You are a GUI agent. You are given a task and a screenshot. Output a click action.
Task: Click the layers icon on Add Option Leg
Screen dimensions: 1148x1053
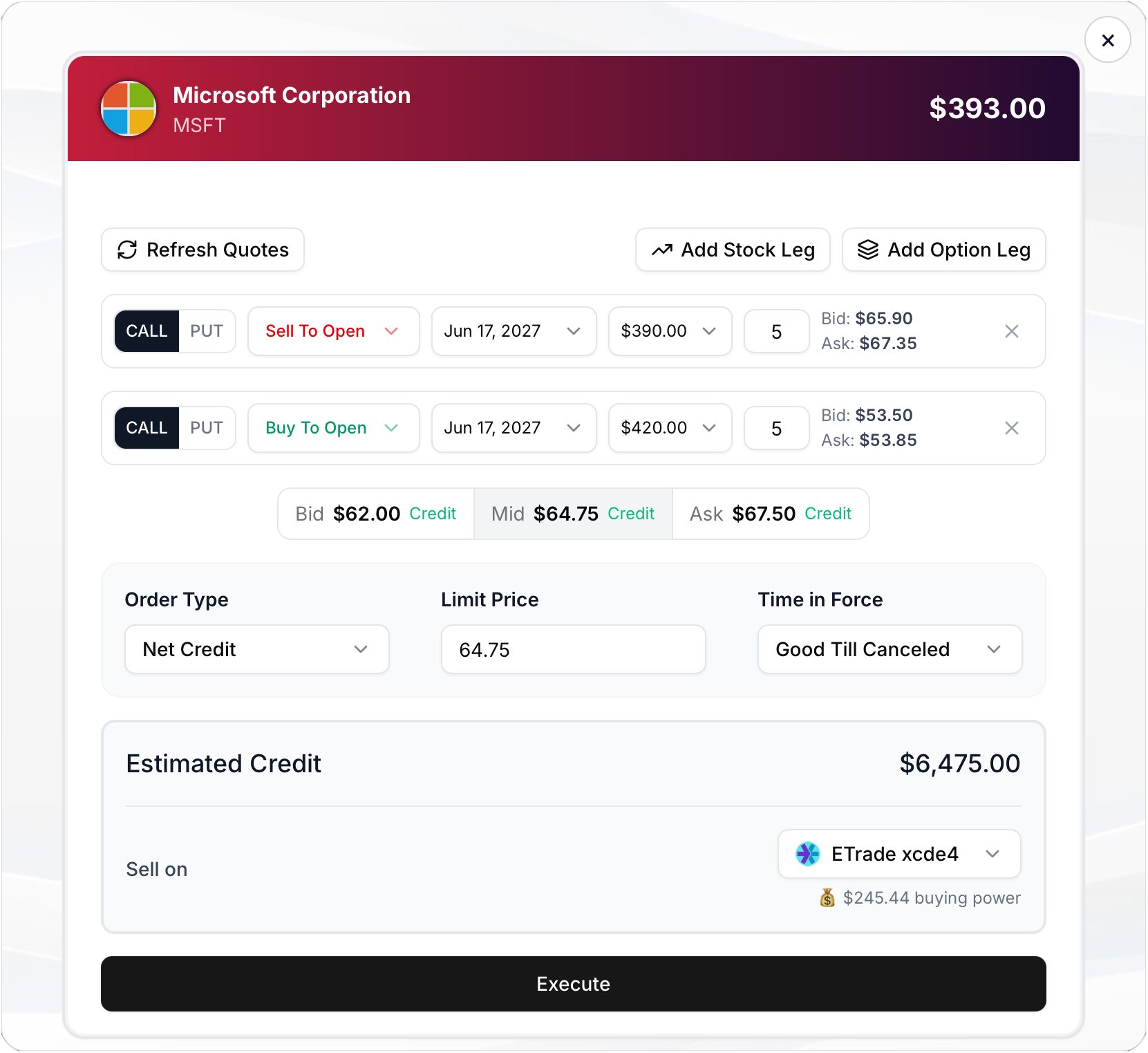click(x=868, y=250)
